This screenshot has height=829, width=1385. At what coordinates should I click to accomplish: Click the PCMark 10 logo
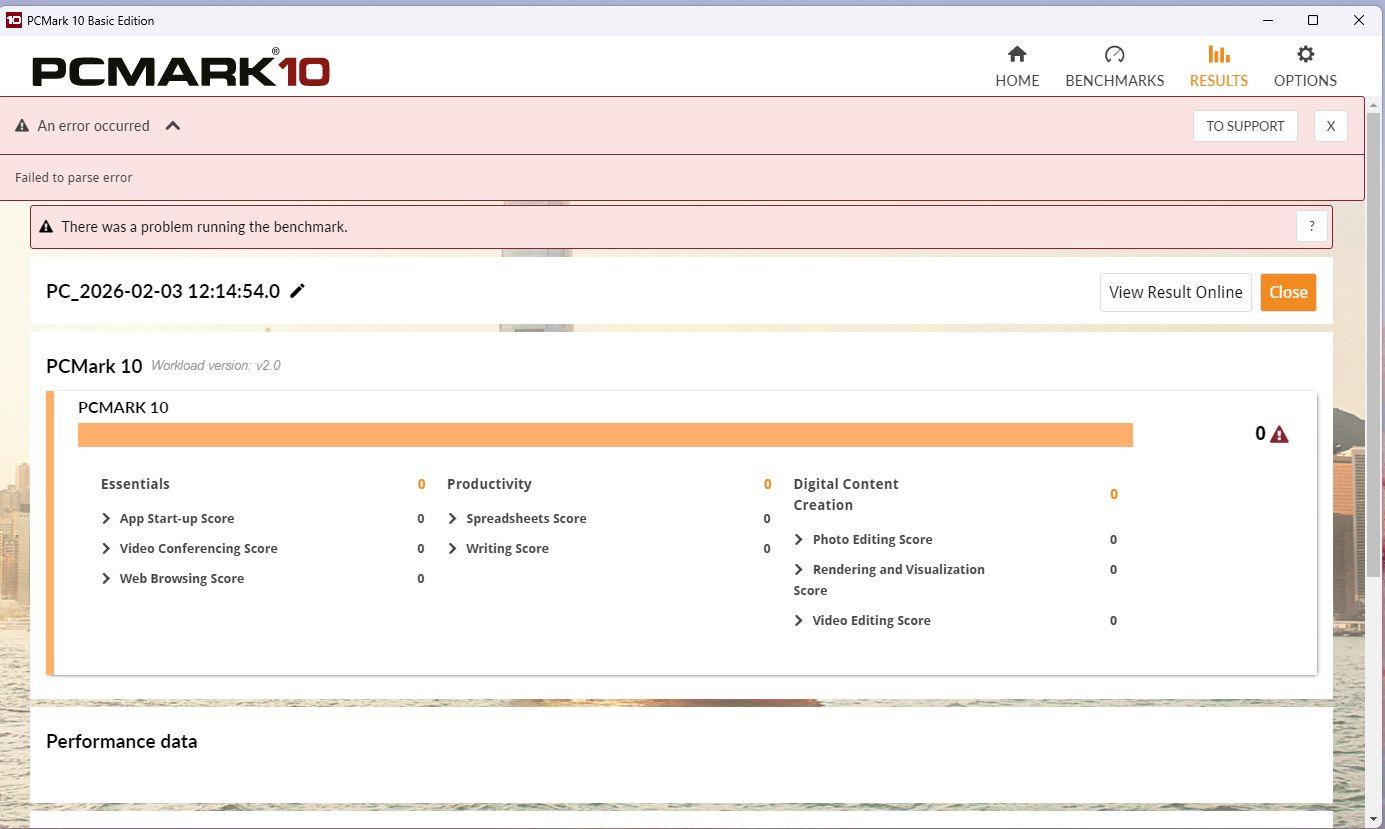pos(181,69)
